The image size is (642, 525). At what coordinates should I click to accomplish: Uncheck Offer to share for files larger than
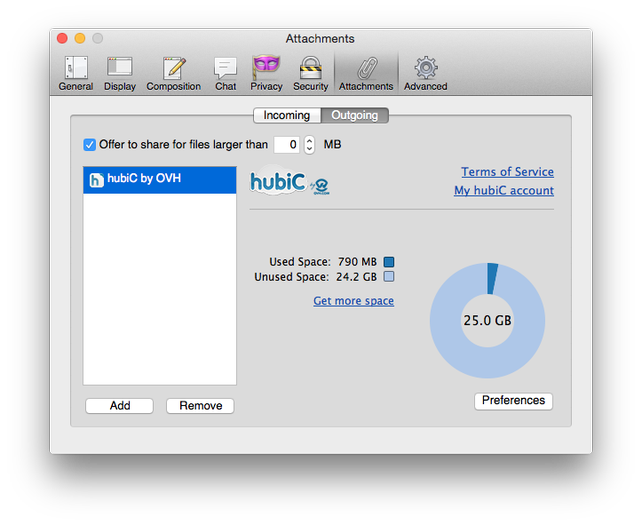(89, 145)
